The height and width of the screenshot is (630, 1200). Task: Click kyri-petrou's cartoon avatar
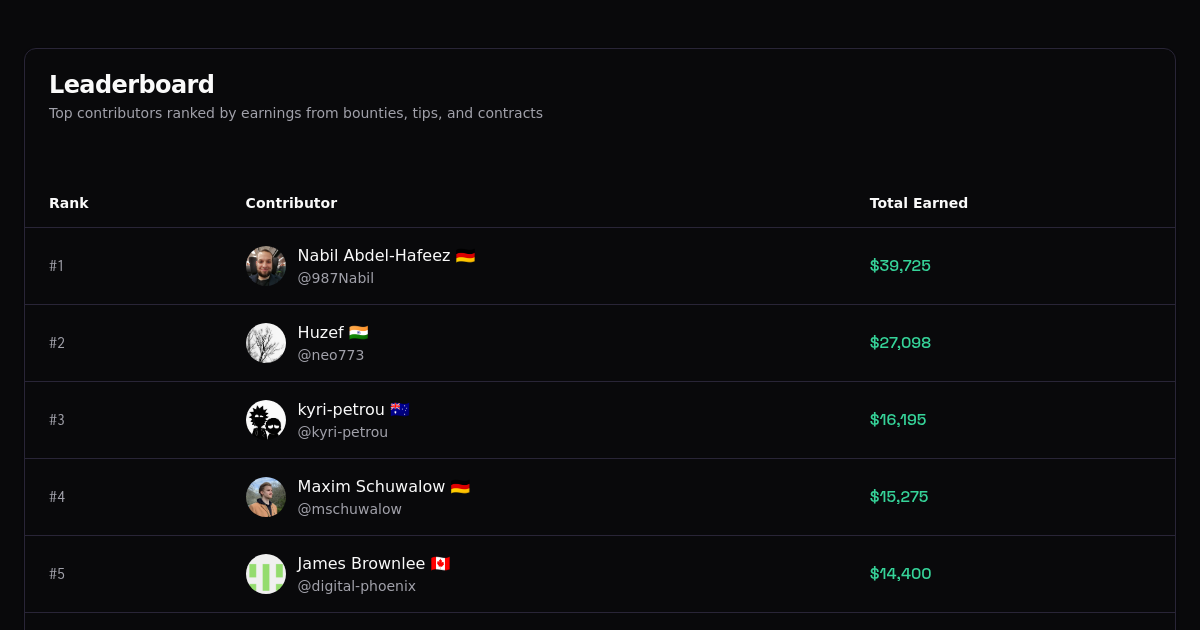(x=265, y=420)
